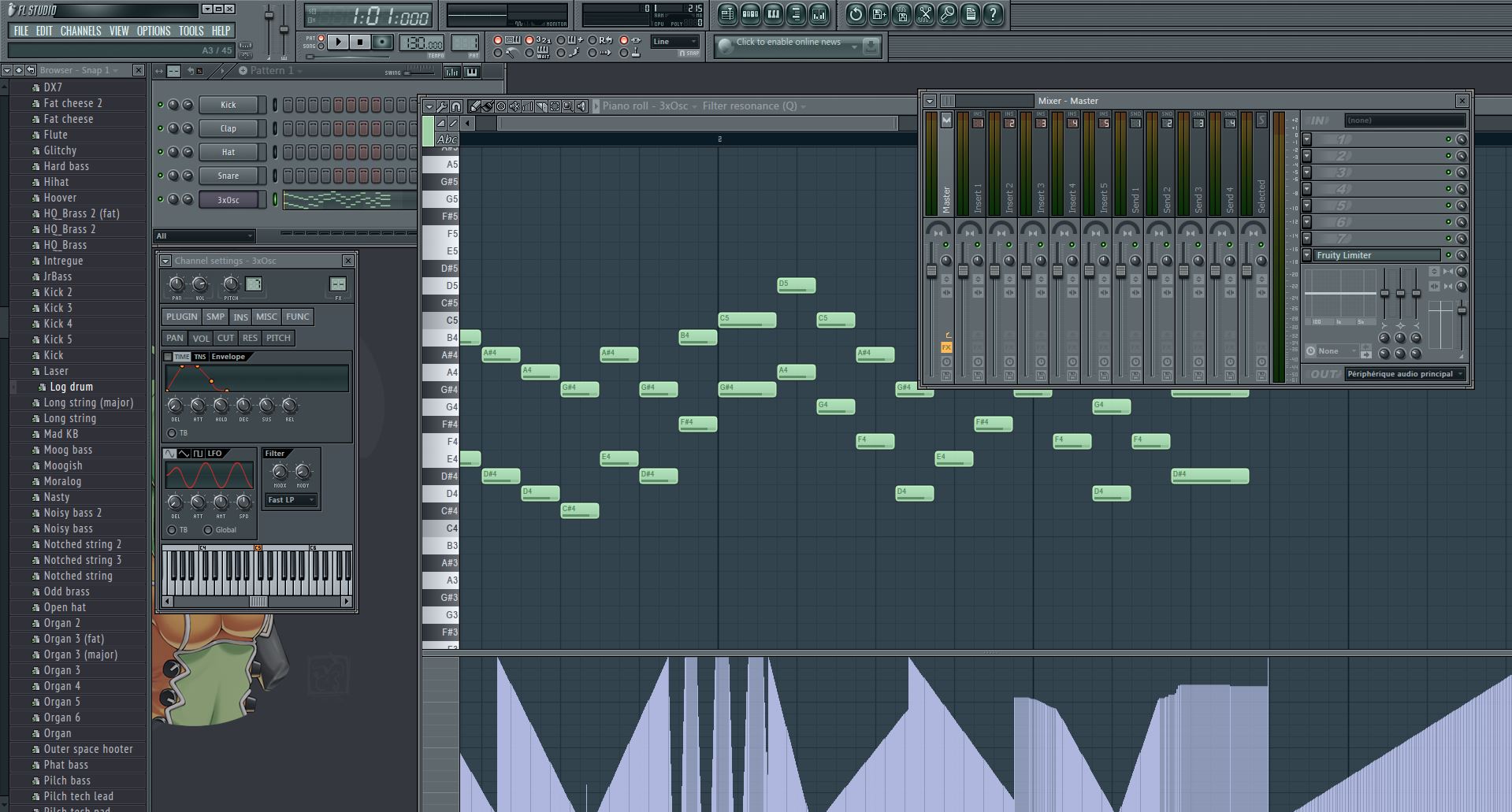This screenshot has width=1512, height=812.
Task: Open the Fast LP filter type dropdown
Action: click(x=291, y=500)
